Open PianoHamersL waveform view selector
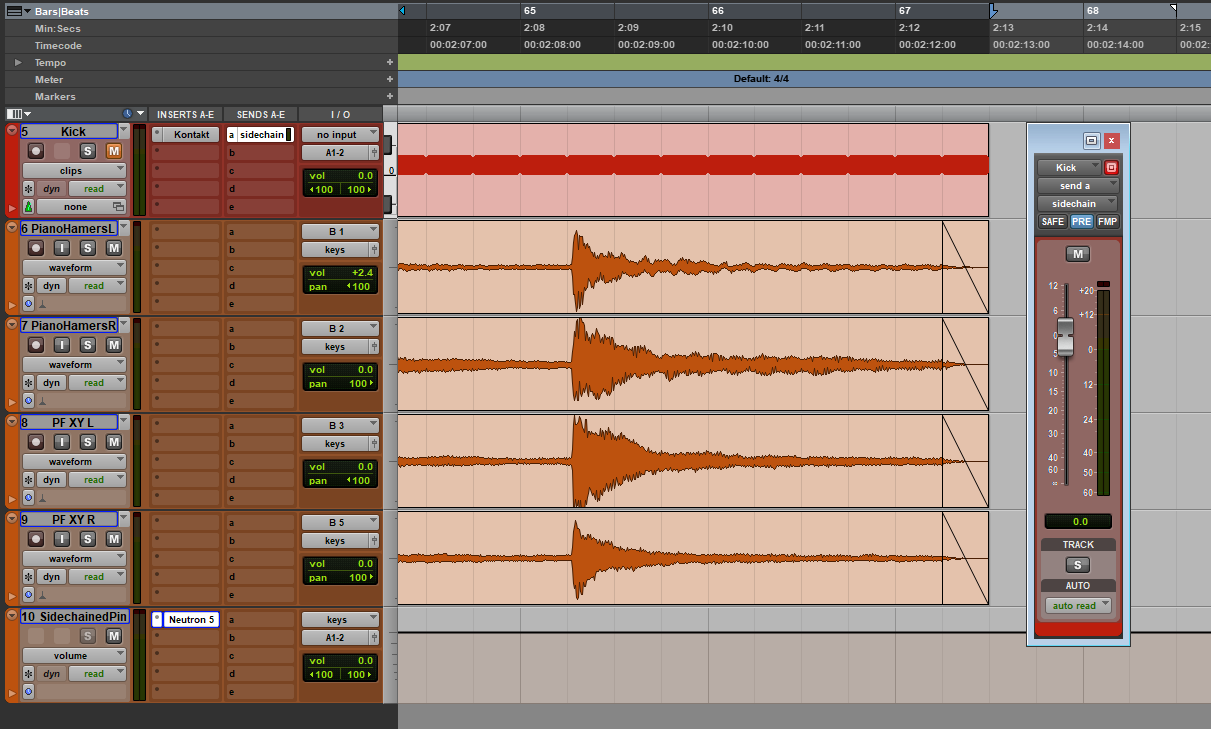 tap(74, 268)
